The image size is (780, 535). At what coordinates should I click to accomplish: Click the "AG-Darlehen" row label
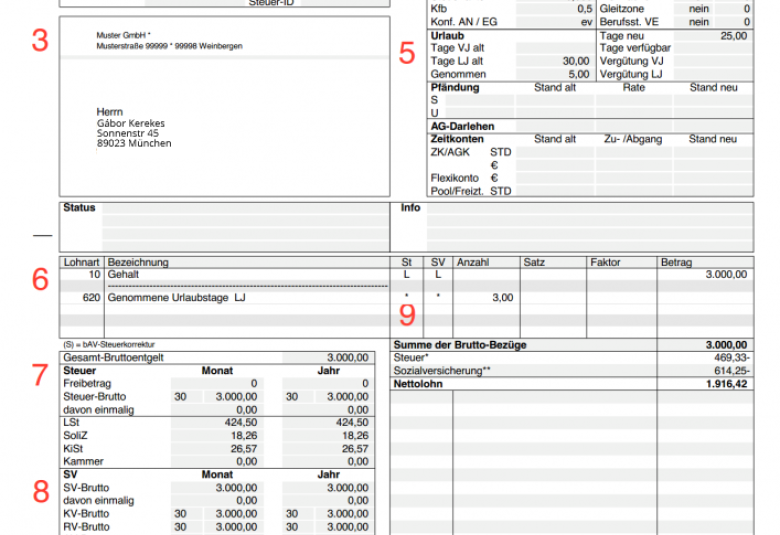462,126
